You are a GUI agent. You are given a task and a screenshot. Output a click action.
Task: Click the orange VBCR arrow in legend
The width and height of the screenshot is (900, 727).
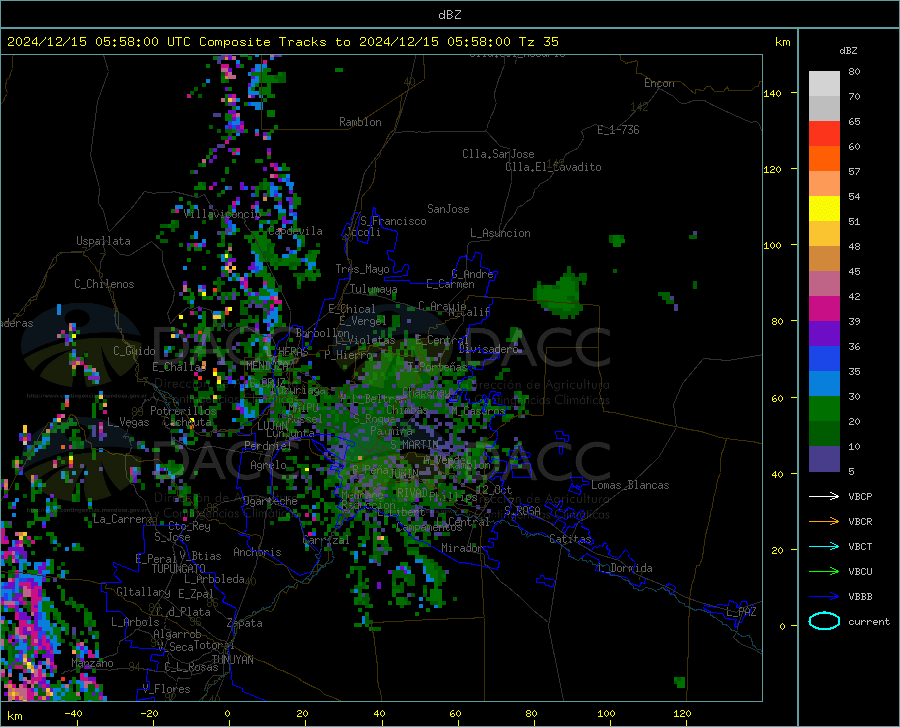click(x=824, y=521)
